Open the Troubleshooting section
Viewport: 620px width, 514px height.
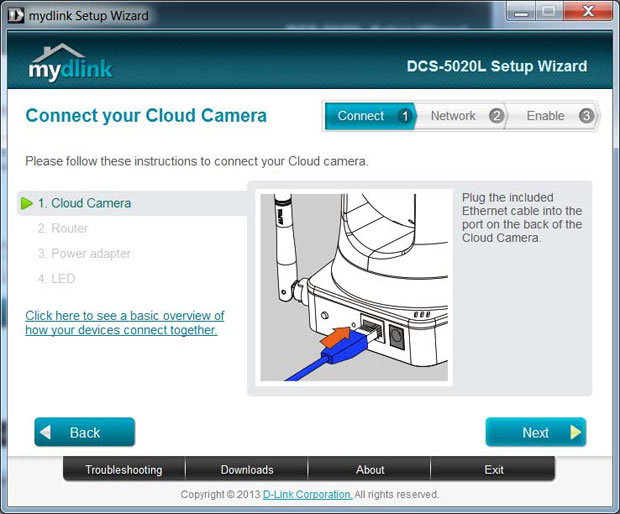pos(124,469)
